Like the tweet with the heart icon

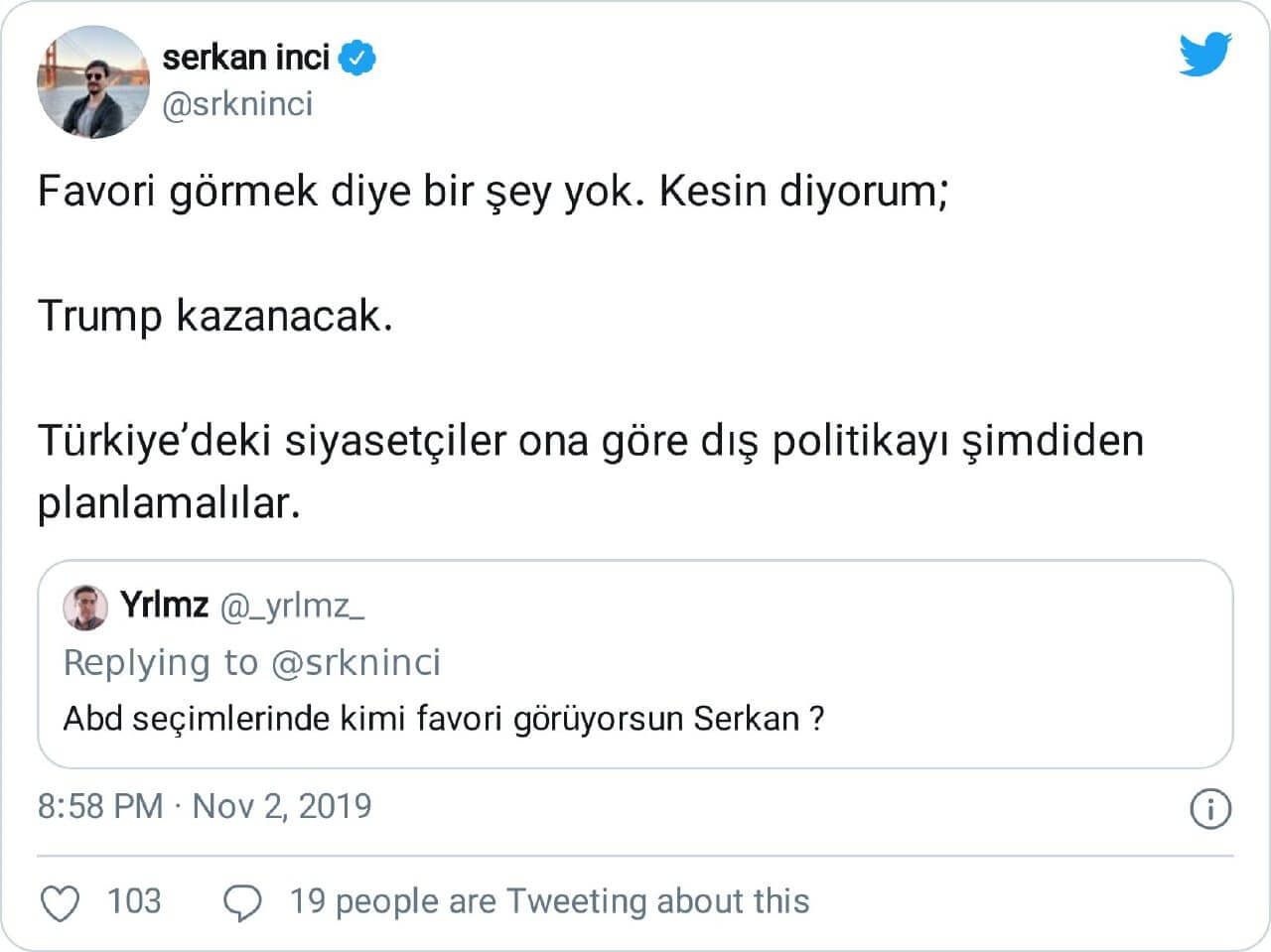61,902
